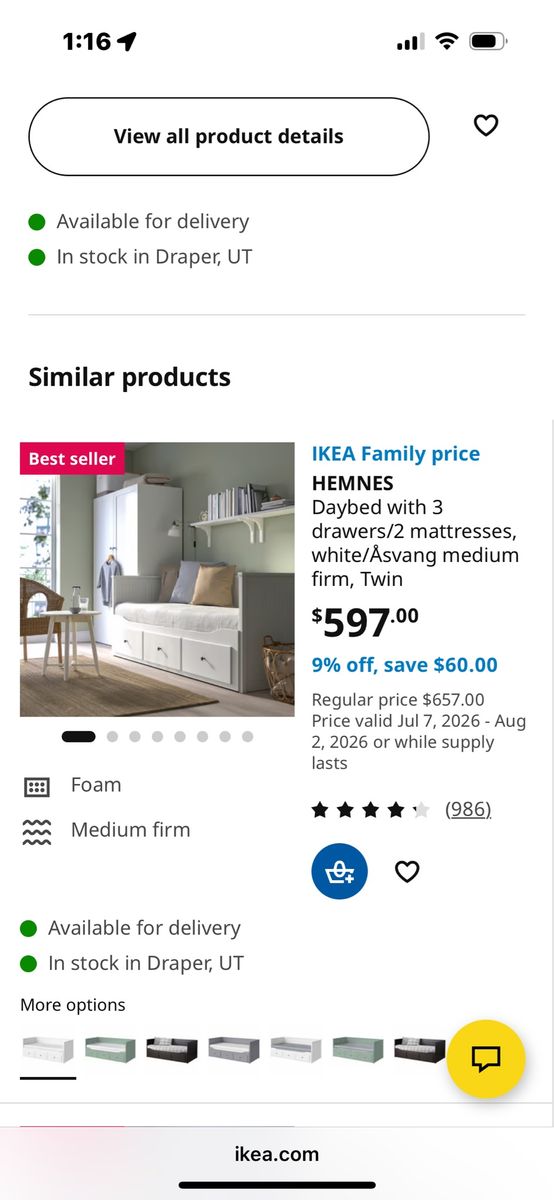This screenshot has width=554, height=1200.
Task: Tap the battery icon in status bar
Action: [x=489, y=41]
